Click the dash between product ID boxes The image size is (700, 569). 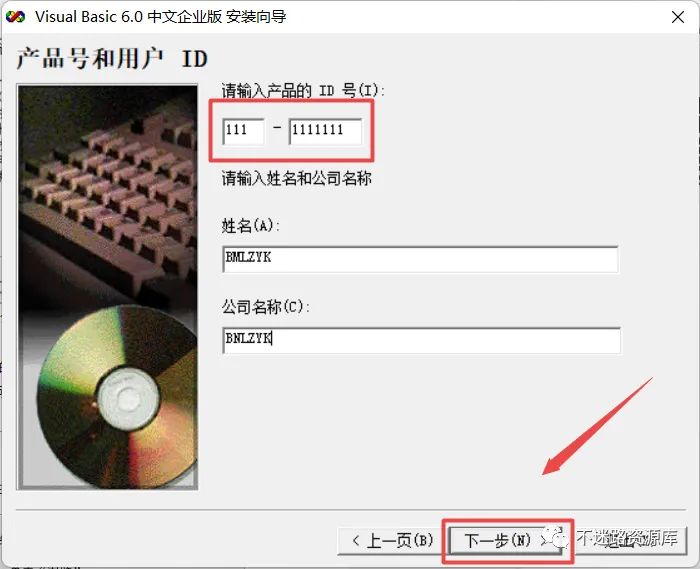277,128
